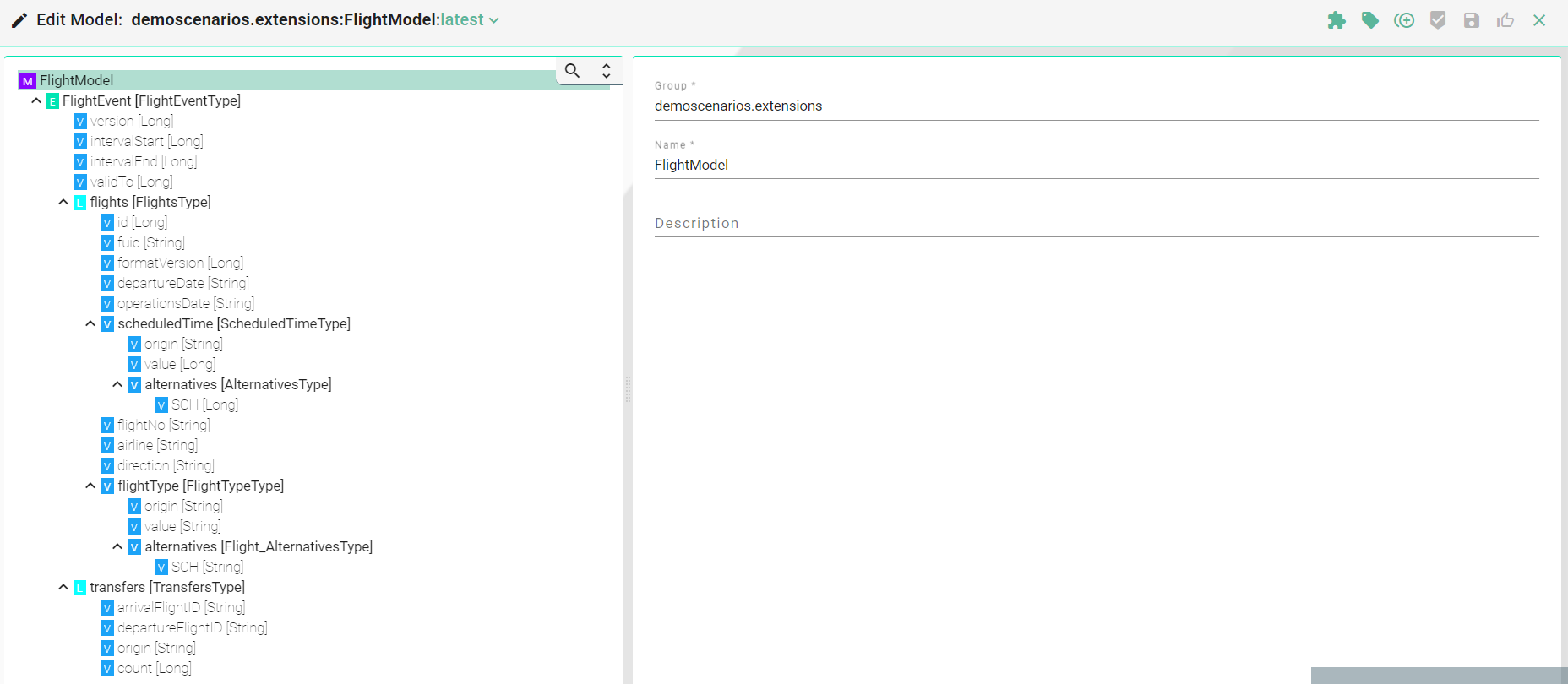
Task: Click the Name field containing FlightModel
Action: tap(1096, 166)
